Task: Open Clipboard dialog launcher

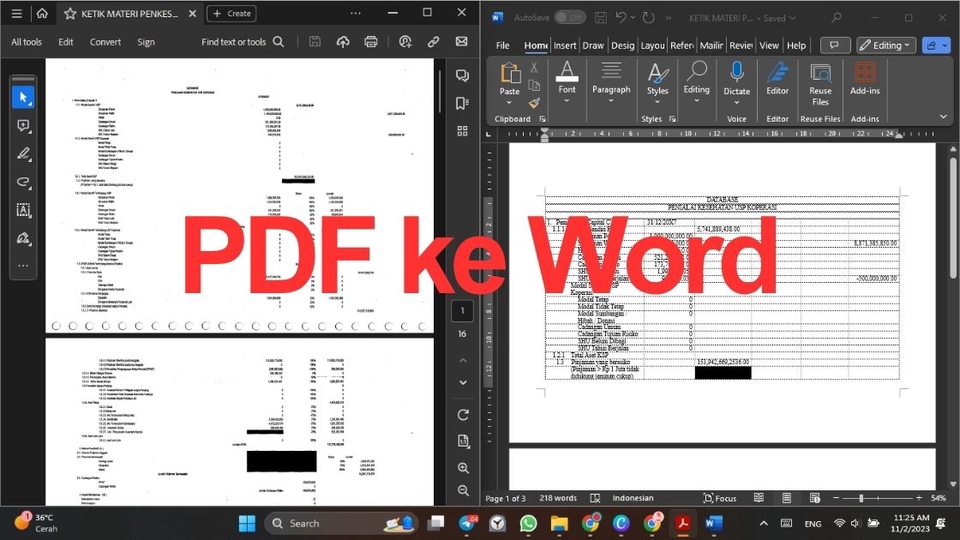Action: coord(542,119)
